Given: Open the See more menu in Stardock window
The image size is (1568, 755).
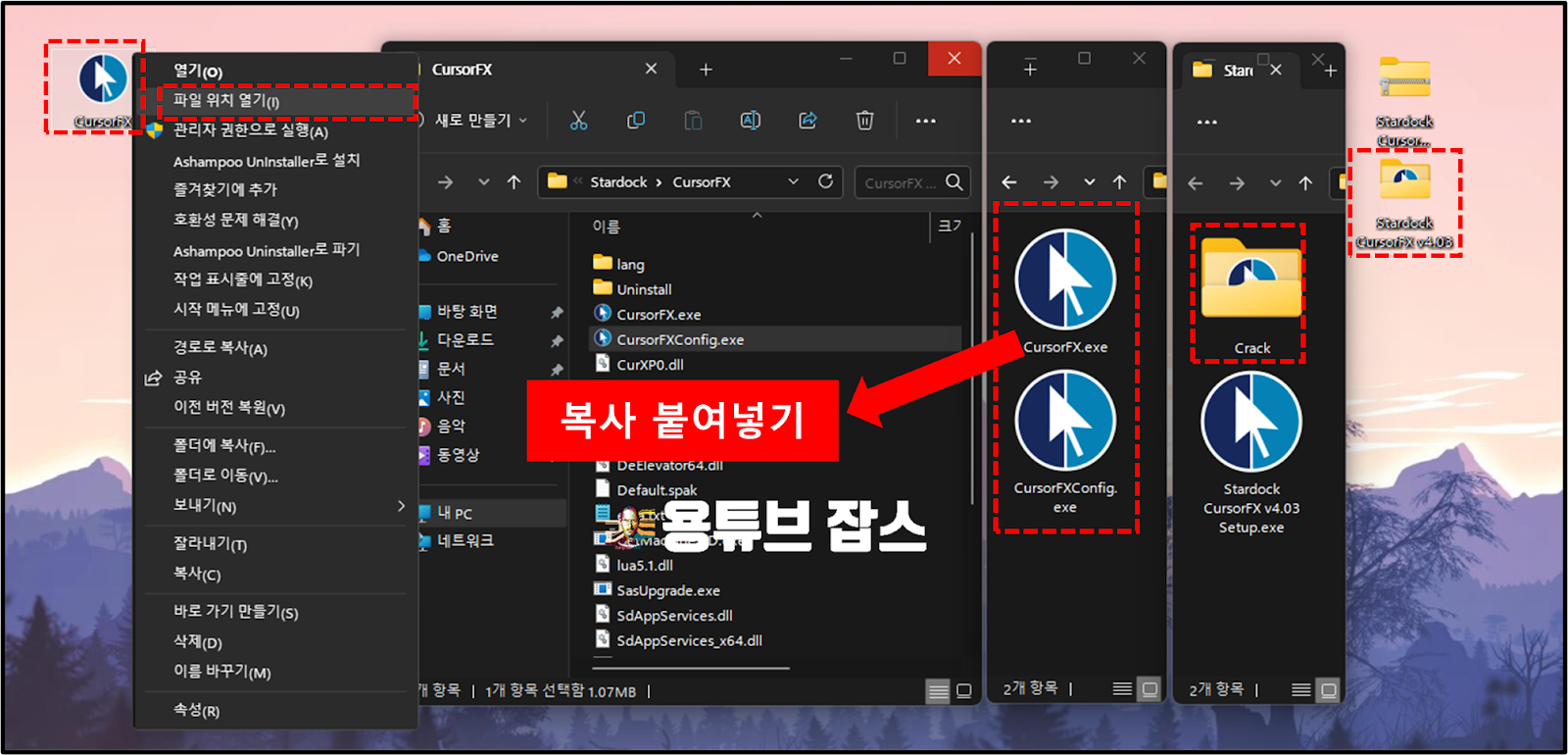Looking at the screenshot, I should point(1206,122).
